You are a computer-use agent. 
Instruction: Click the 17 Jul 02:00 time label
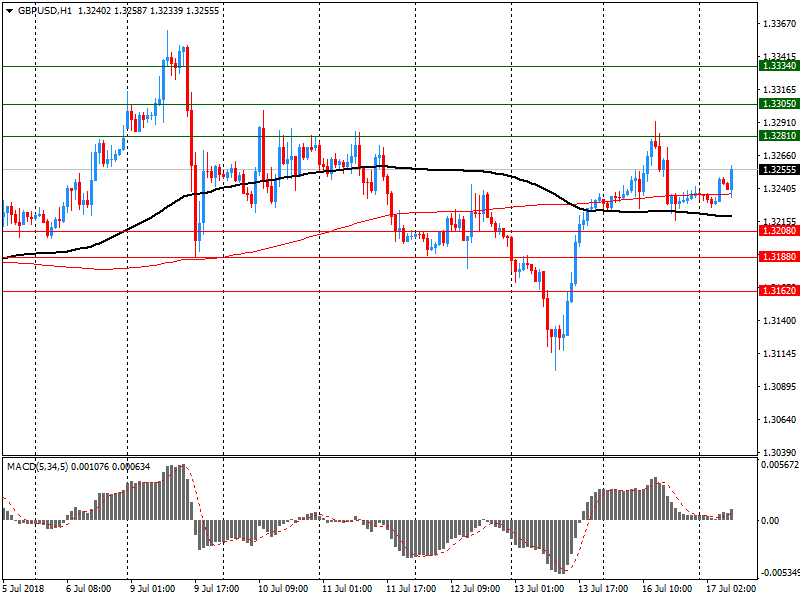tap(729, 589)
